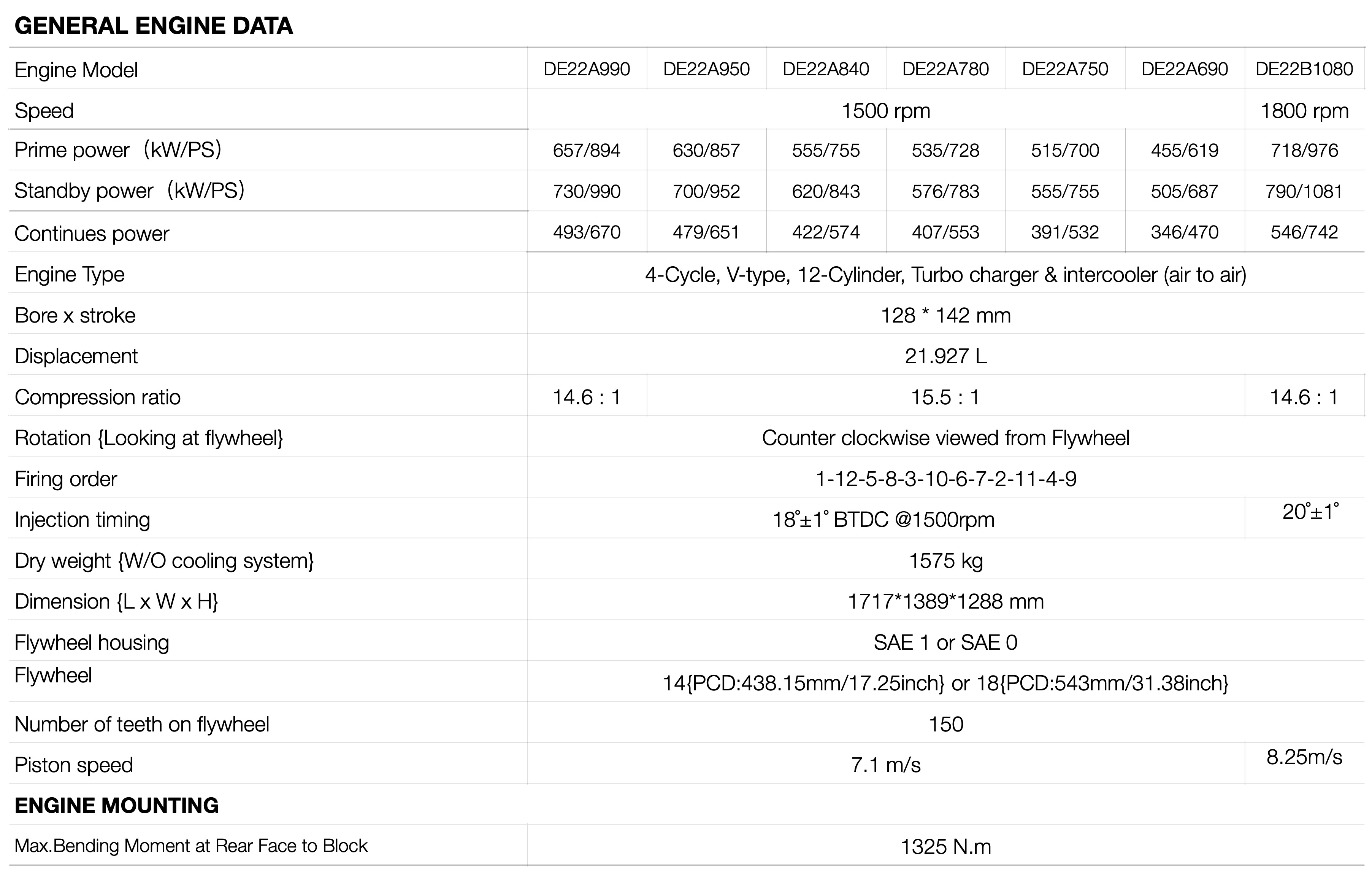Click continuous power value 422/574

click(826, 232)
